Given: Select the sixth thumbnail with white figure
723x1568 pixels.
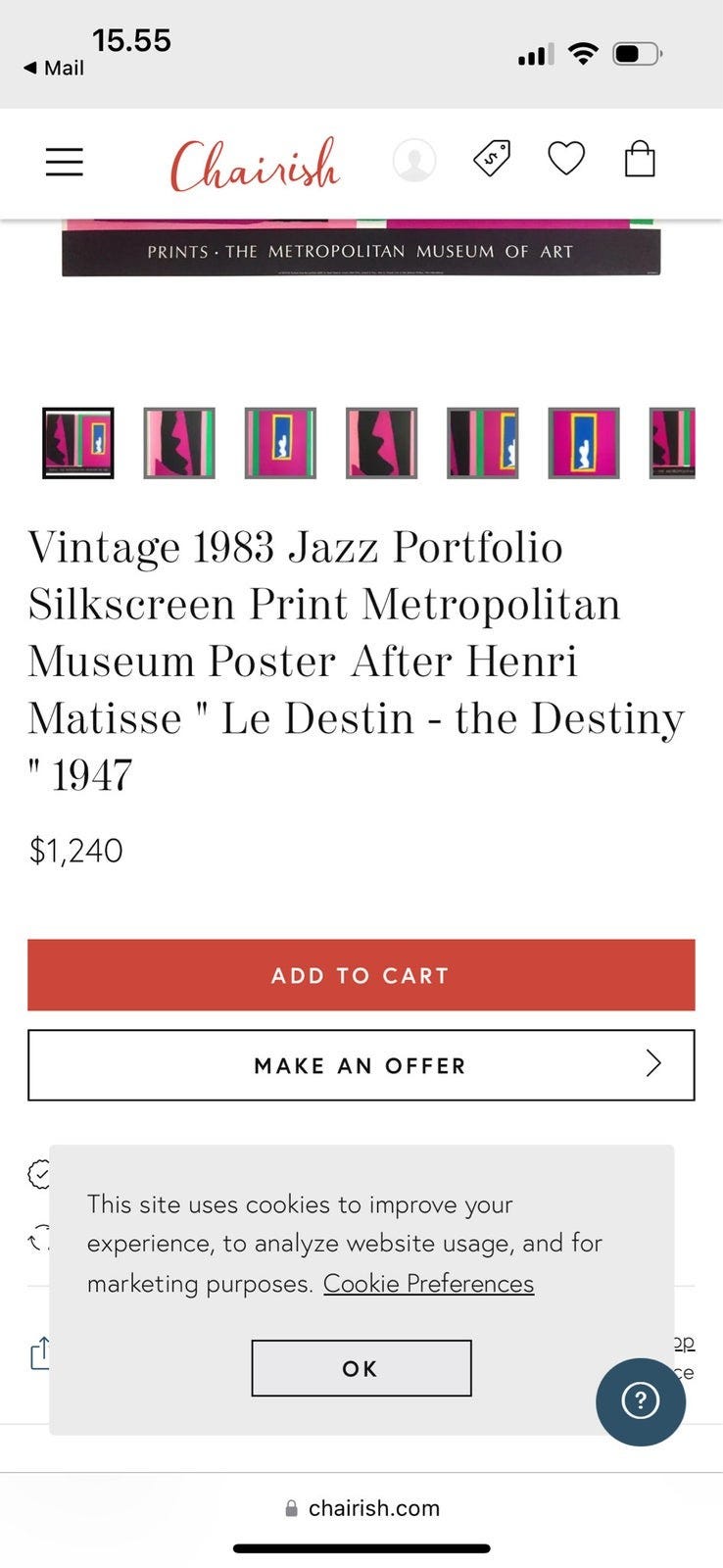Looking at the screenshot, I should point(584,443).
